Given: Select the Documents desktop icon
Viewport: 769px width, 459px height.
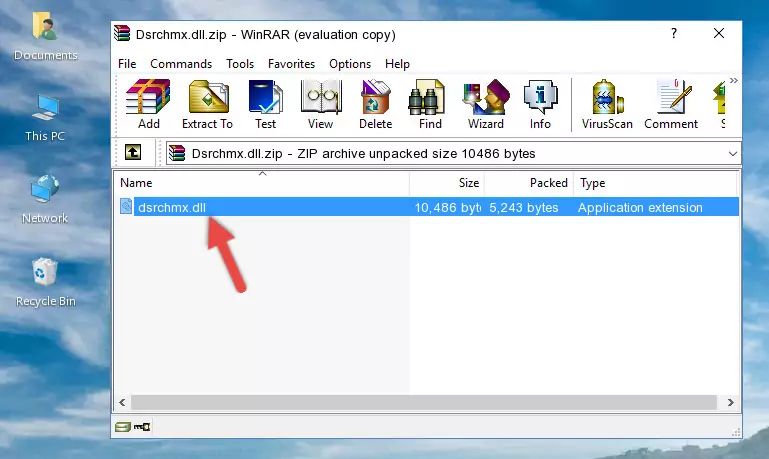Looking at the screenshot, I should click(x=45, y=37).
